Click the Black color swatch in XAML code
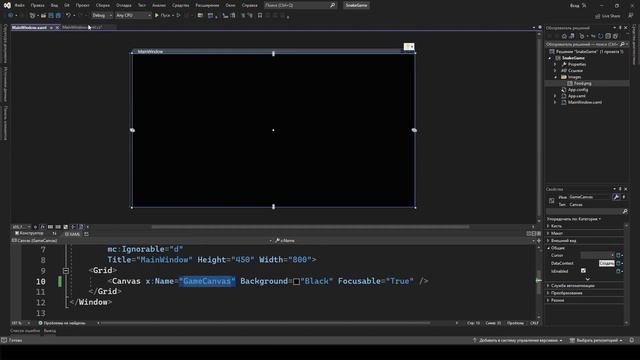 296,281
